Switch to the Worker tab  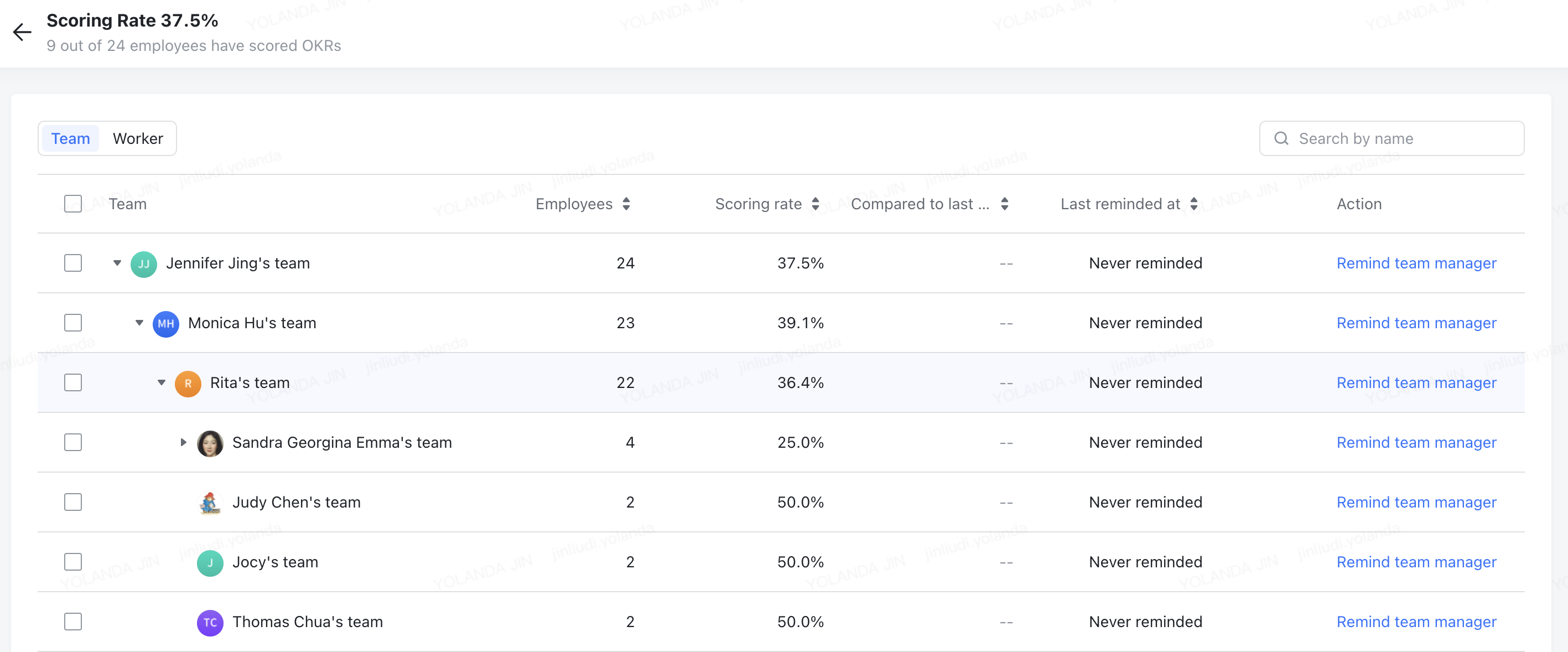click(138, 138)
